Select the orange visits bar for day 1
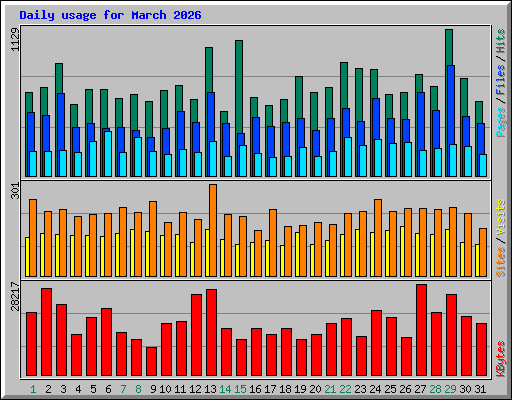512x400 pixels. 33,238
